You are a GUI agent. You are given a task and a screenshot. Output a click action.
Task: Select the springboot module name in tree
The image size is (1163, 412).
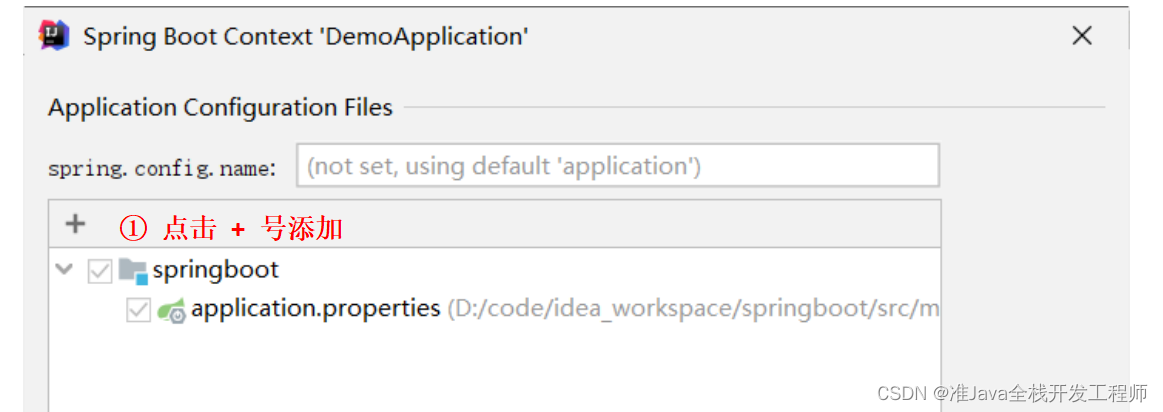pos(215,270)
